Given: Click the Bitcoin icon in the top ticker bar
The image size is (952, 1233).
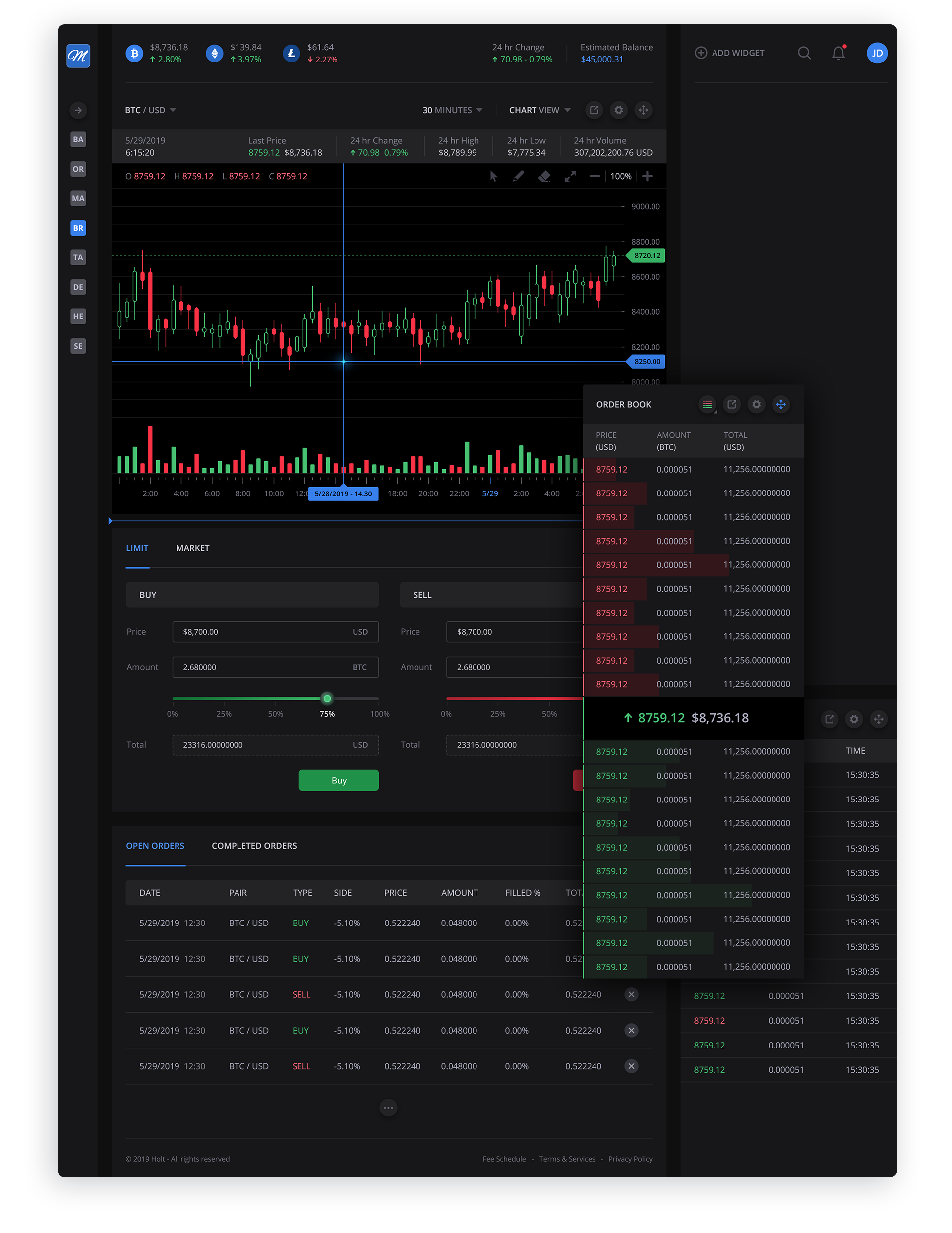Looking at the screenshot, I should pyautogui.click(x=134, y=53).
